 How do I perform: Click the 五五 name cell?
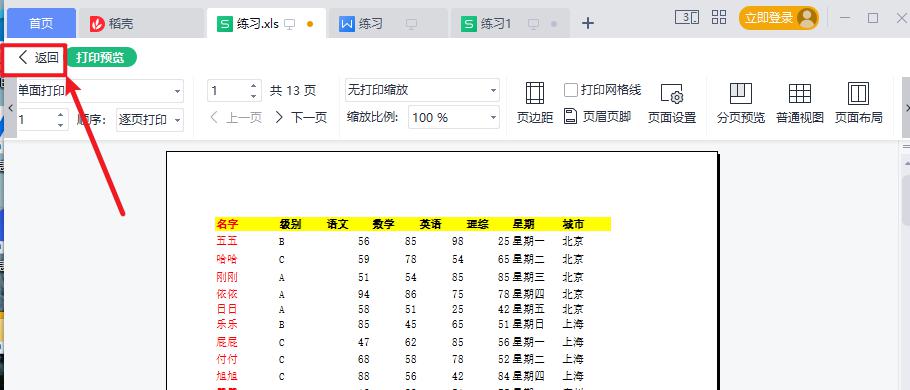coord(227,241)
